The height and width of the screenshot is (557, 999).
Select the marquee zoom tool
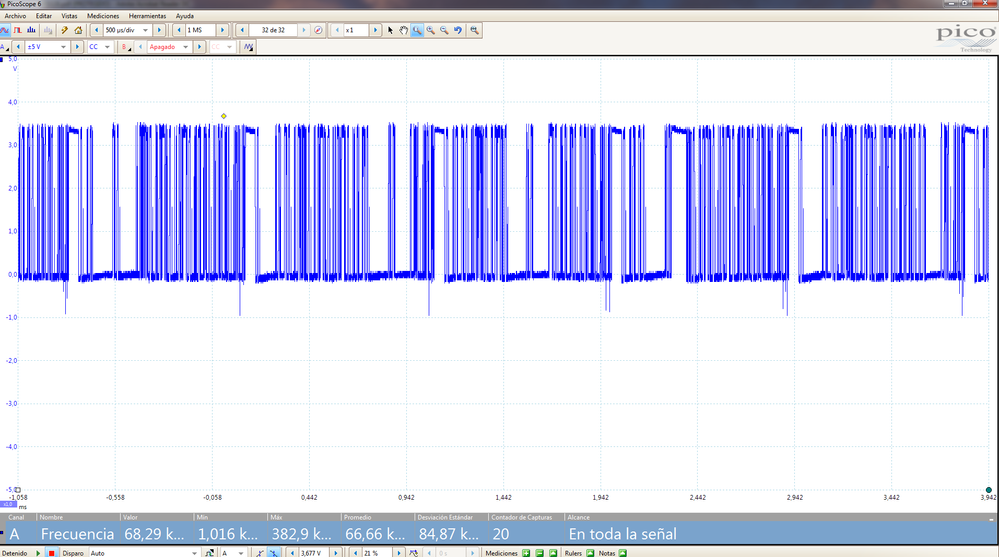417,30
